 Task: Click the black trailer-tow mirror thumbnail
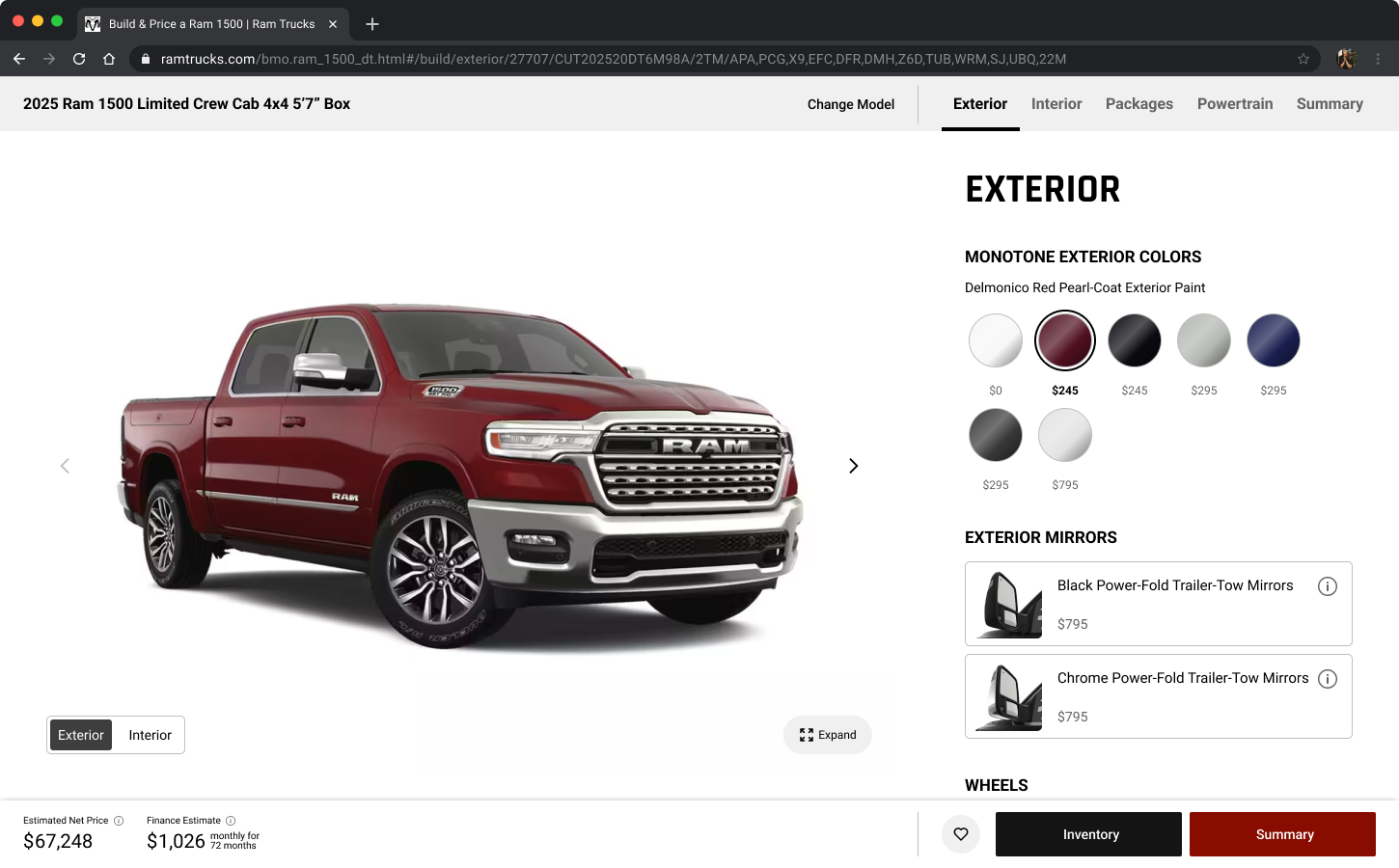1009,605
